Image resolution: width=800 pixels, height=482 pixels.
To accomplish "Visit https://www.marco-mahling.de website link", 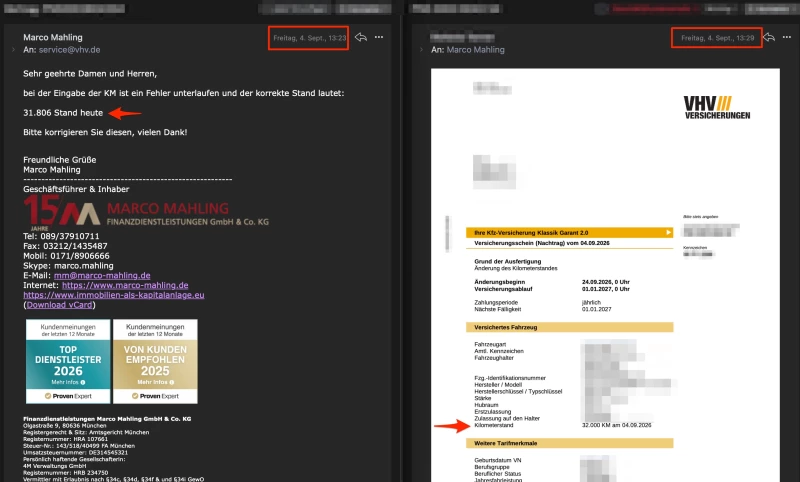I will tap(125, 285).
